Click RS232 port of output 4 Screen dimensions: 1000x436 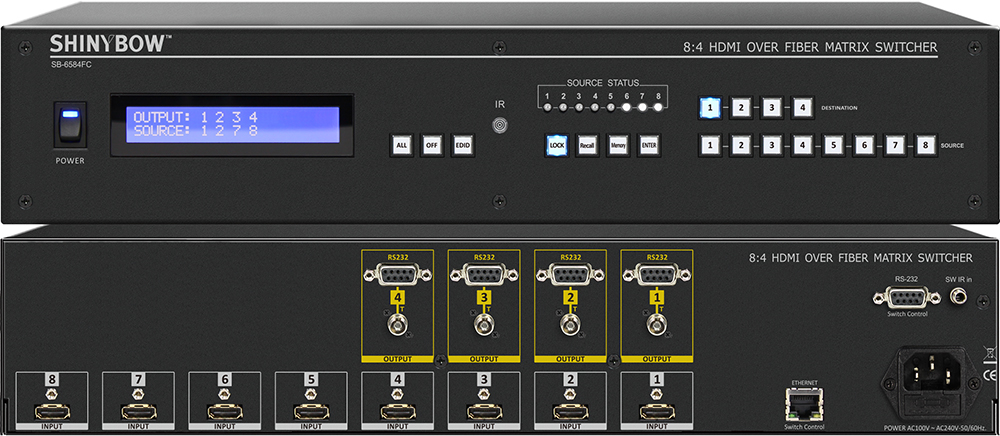[x=397, y=275]
